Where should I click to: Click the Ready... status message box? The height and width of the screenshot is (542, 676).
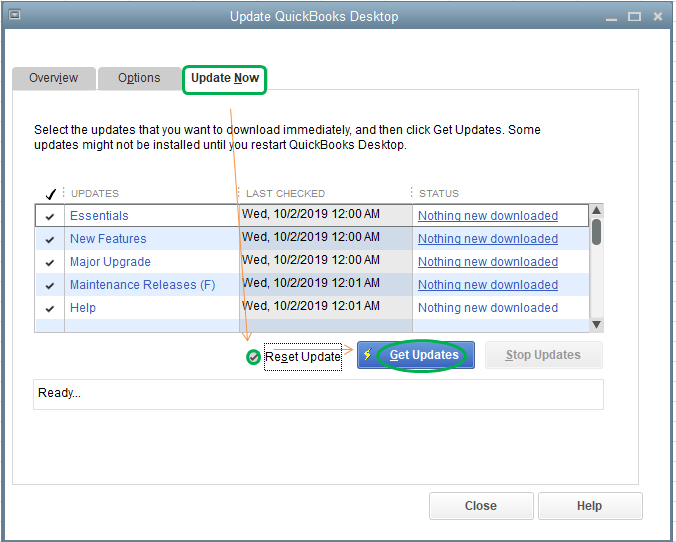318,394
